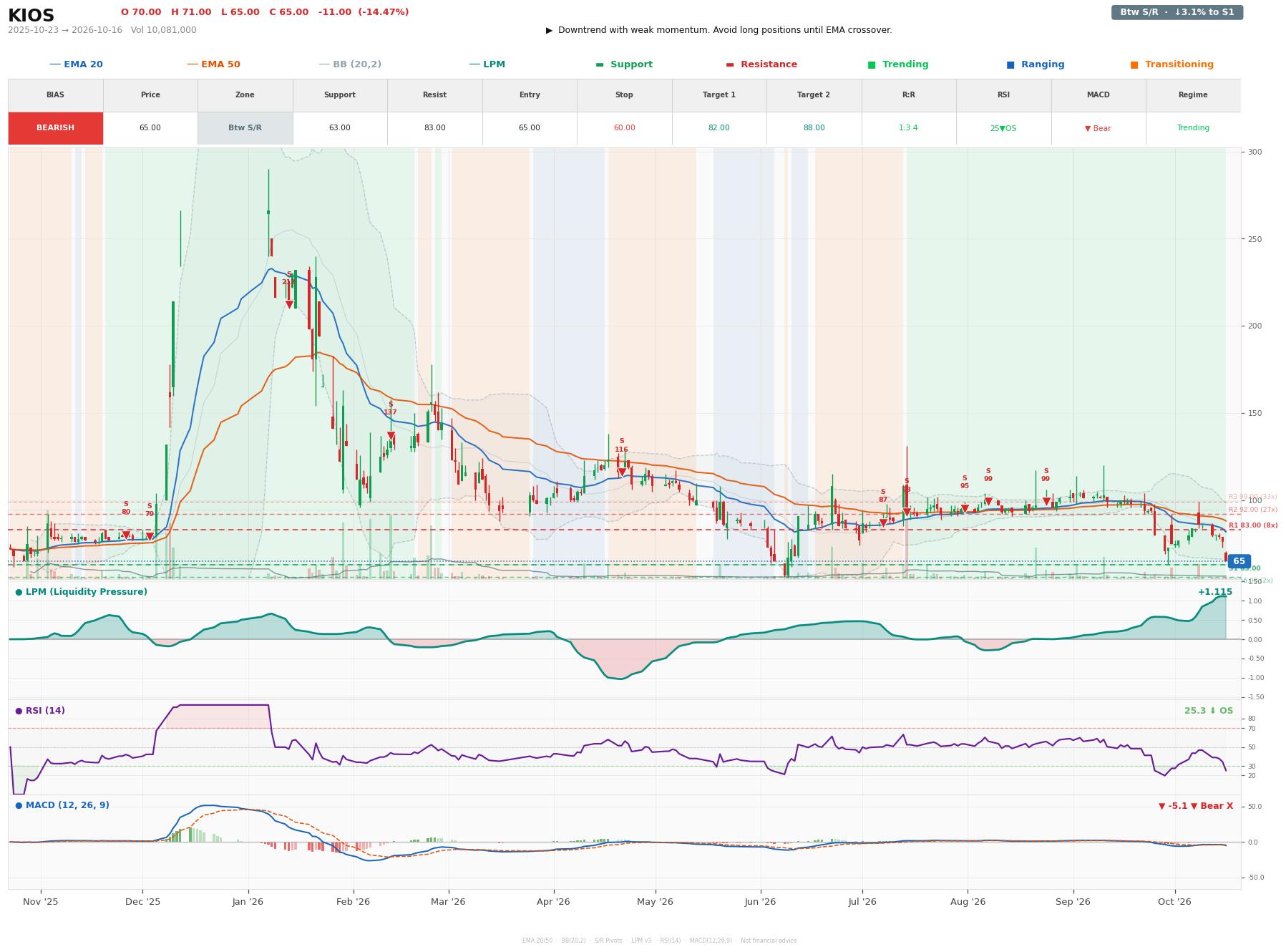This screenshot has height=952, width=1286.
Task: Click the S 79 sell signal triangle
Action: 150,537
